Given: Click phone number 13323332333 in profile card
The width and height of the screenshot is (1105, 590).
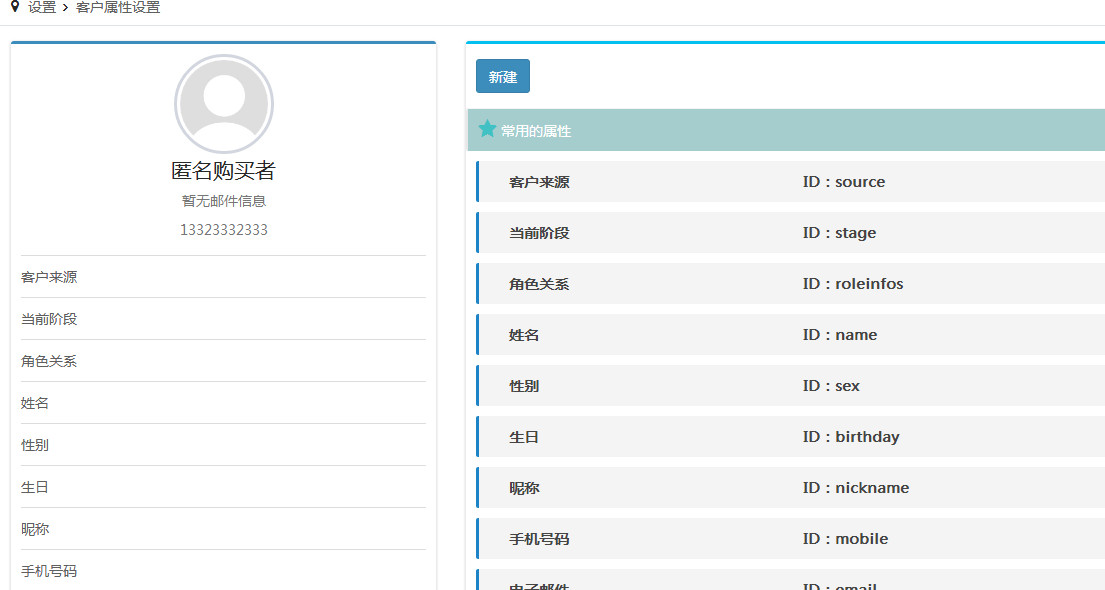Looking at the screenshot, I should [223, 230].
